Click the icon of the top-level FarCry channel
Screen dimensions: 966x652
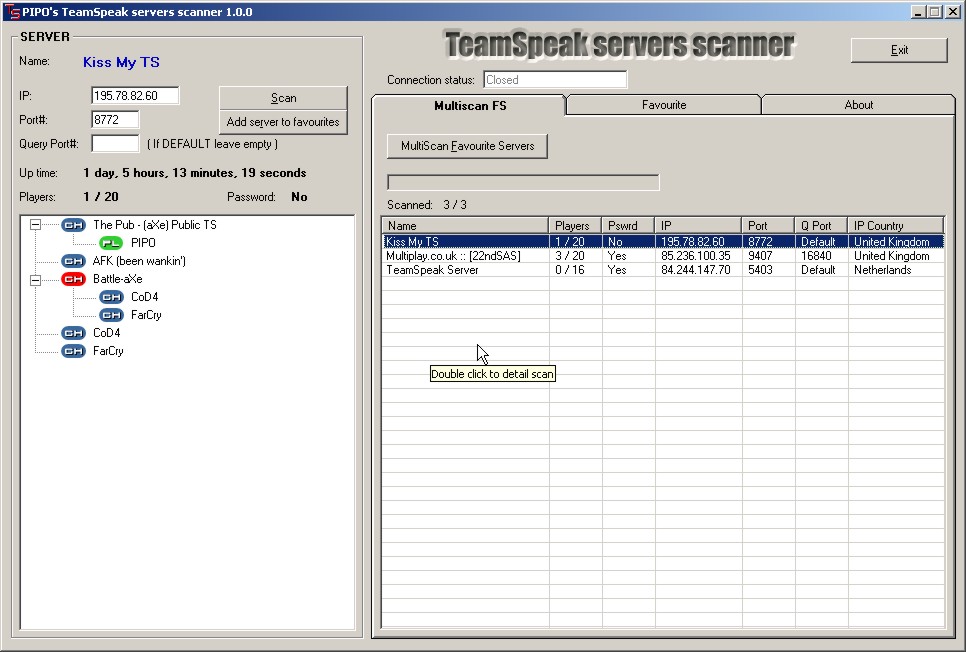click(x=73, y=351)
